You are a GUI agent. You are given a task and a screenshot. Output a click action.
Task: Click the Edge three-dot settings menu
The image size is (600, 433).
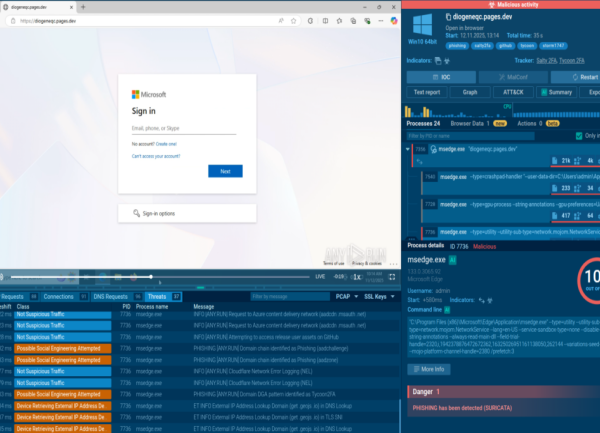click(x=381, y=21)
